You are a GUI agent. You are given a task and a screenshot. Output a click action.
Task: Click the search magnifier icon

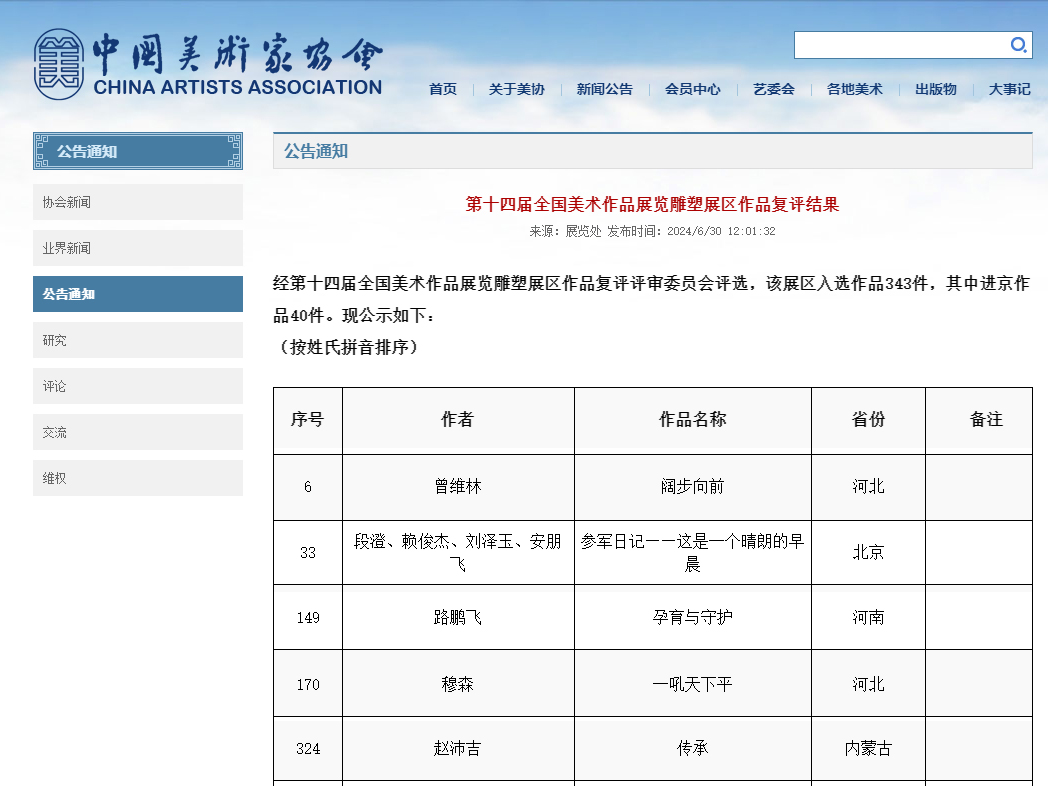[1018, 45]
